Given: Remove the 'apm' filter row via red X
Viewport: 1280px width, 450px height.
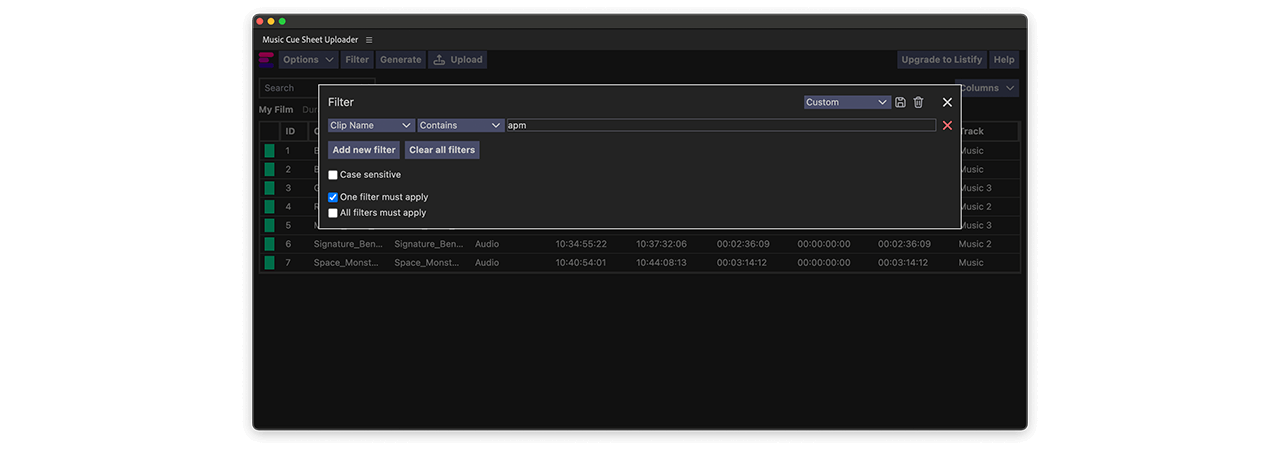Looking at the screenshot, I should pos(947,126).
